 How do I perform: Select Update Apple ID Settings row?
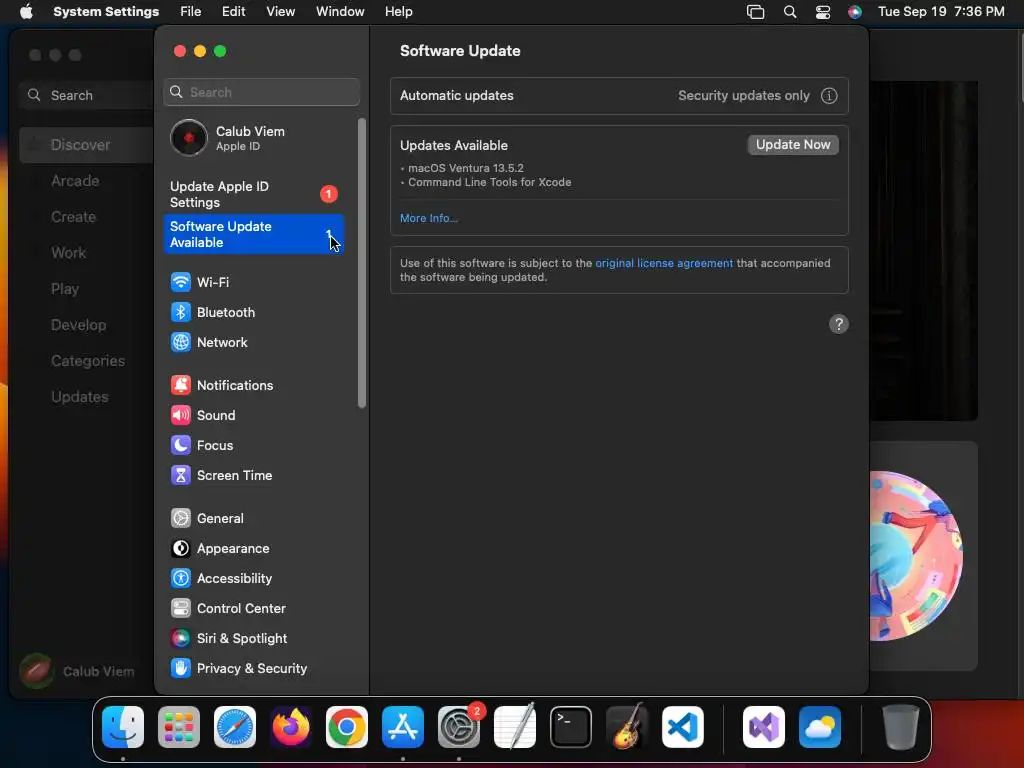click(253, 194)
